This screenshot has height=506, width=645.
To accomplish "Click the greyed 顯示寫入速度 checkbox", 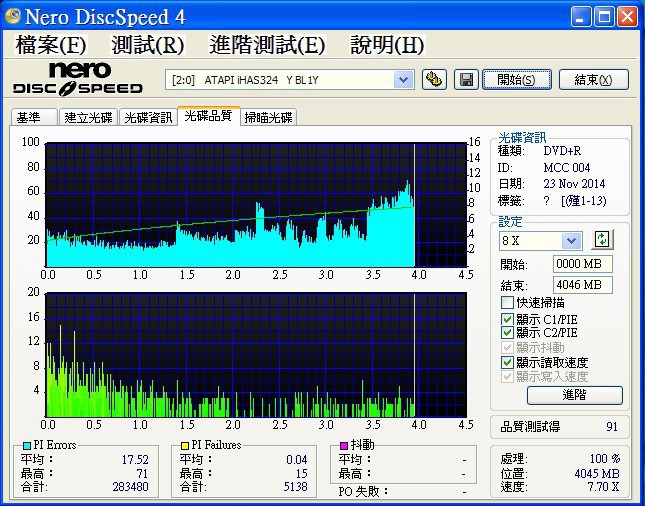I will (x=507, y=376).
